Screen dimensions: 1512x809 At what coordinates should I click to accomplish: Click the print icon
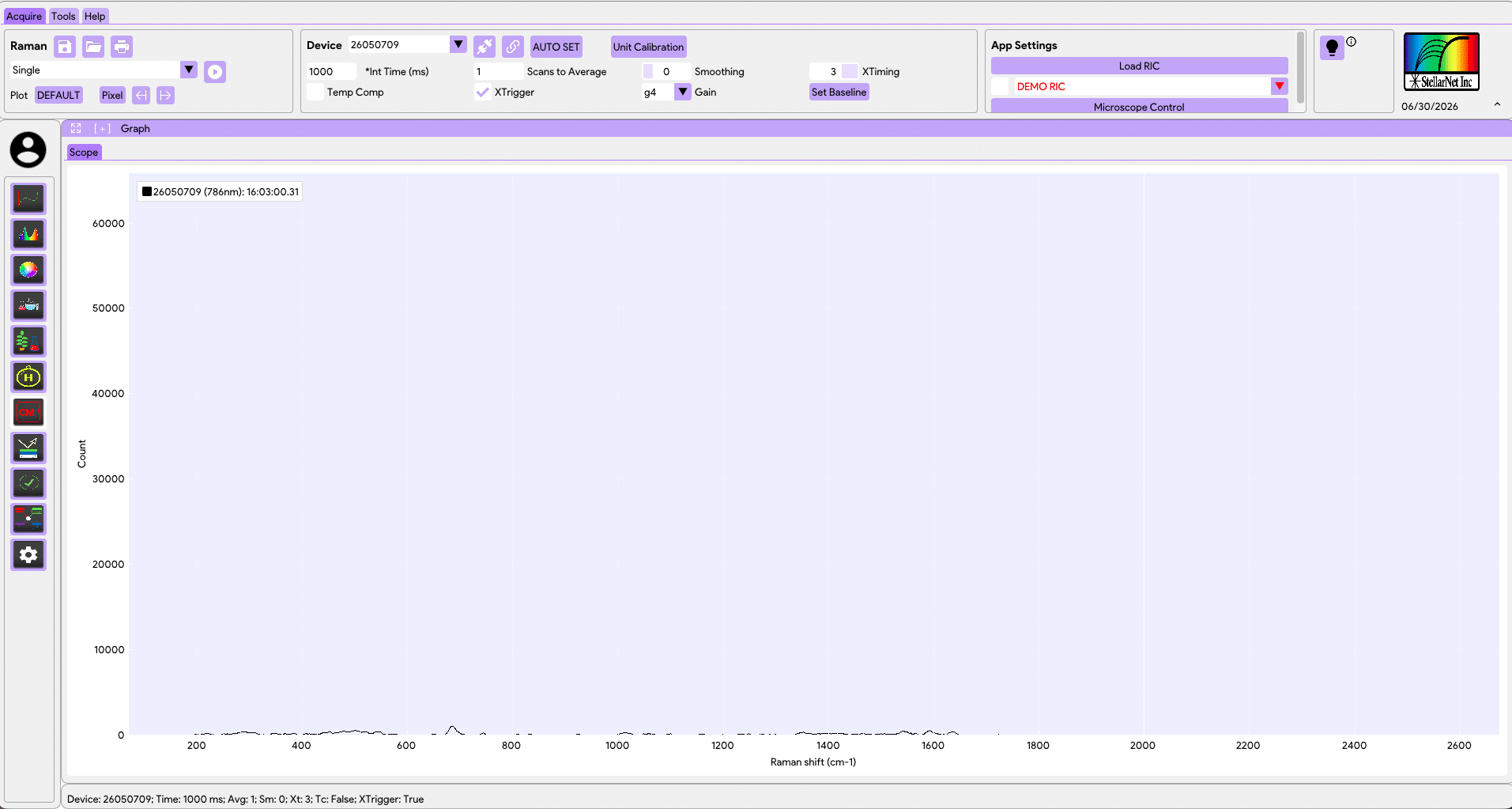(x=122, y=47)
